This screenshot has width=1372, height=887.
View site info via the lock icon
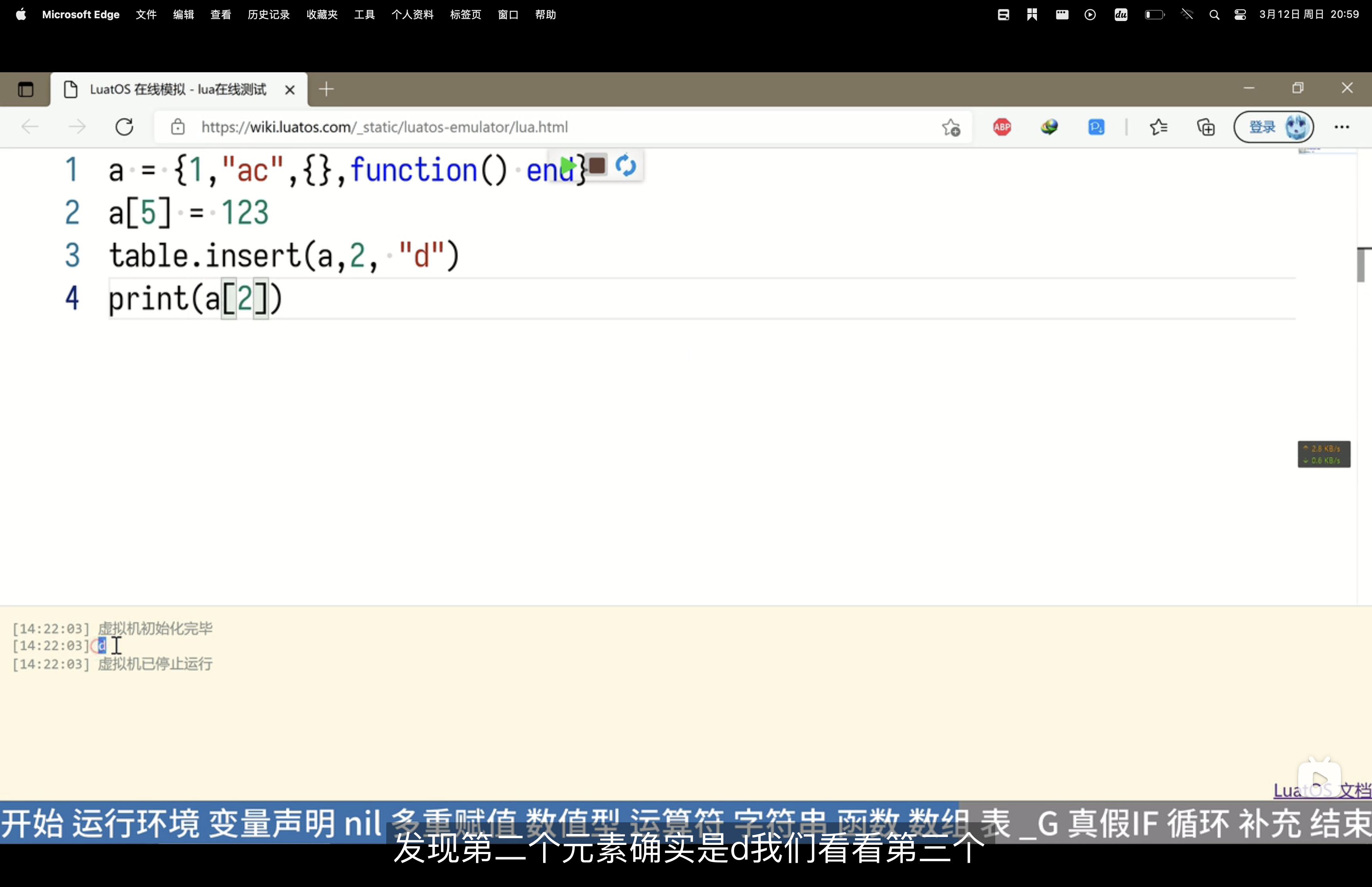pyautogui.click(x=178, y=127)
